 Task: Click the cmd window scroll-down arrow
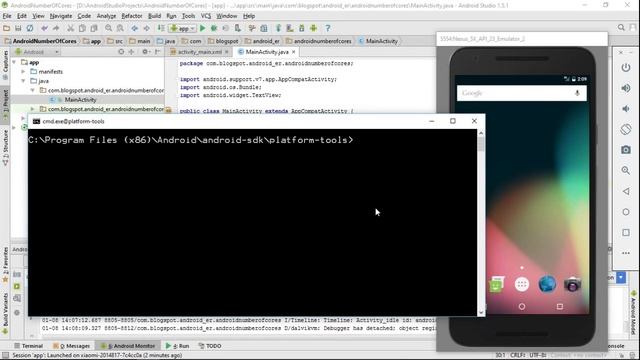pos(481,312)
